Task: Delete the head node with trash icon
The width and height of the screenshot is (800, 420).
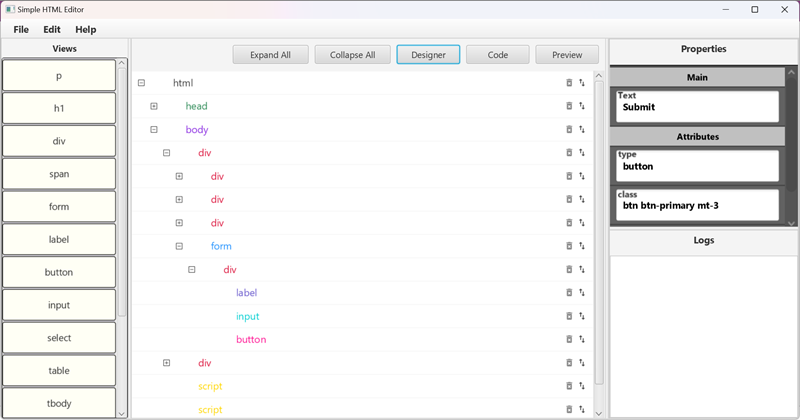Action: click(569, 106)
